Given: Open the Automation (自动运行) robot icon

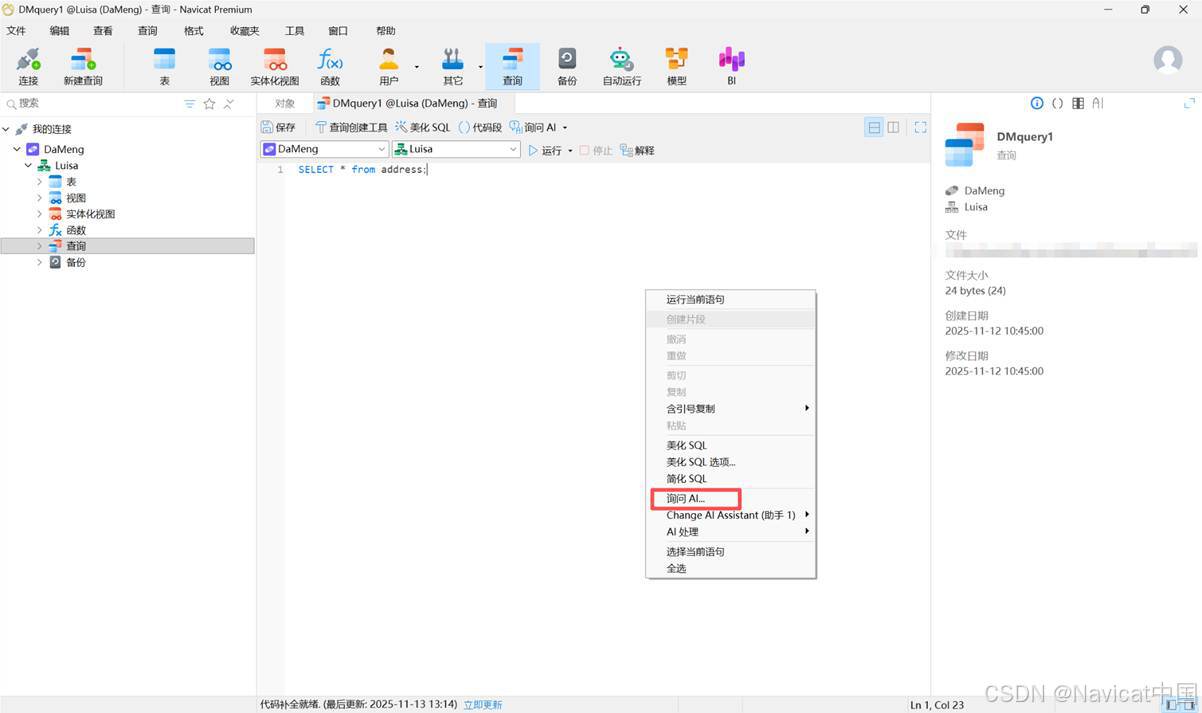Looking at the screenshot, I should [621, 66].
